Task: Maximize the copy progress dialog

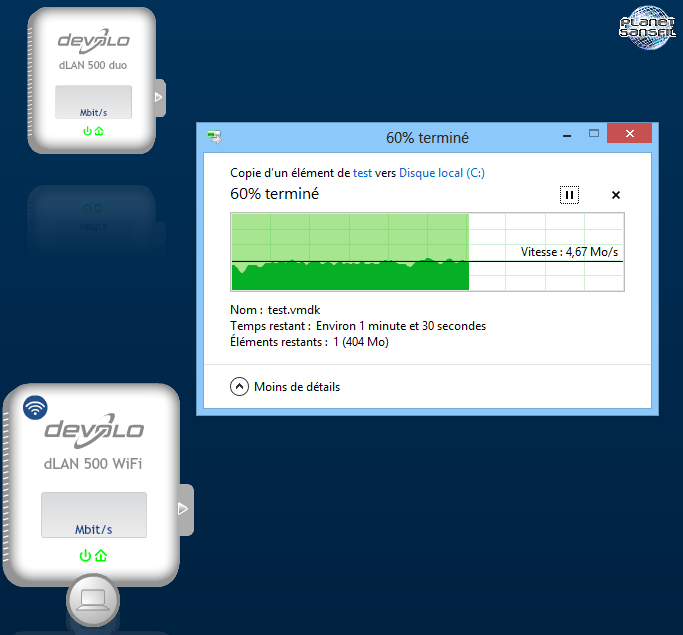Action: click(594, 133)
